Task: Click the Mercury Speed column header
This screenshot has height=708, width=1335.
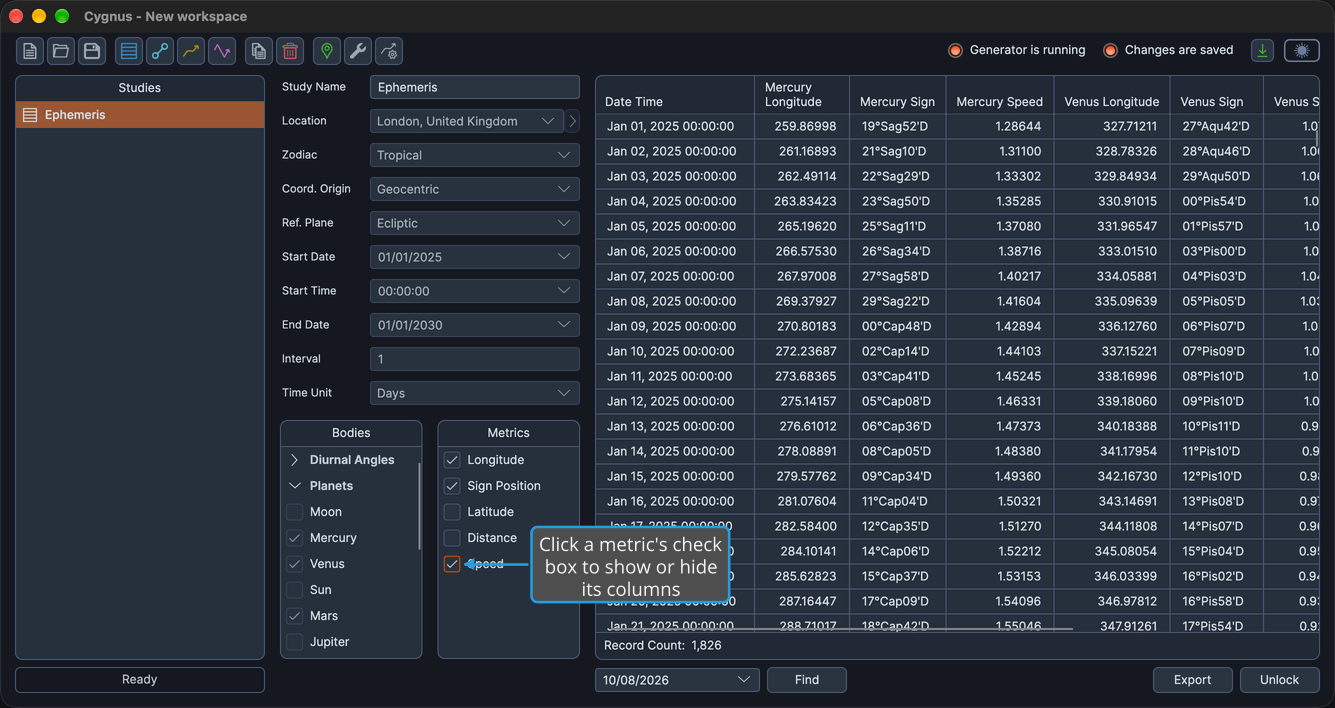Action: point(999,95)
